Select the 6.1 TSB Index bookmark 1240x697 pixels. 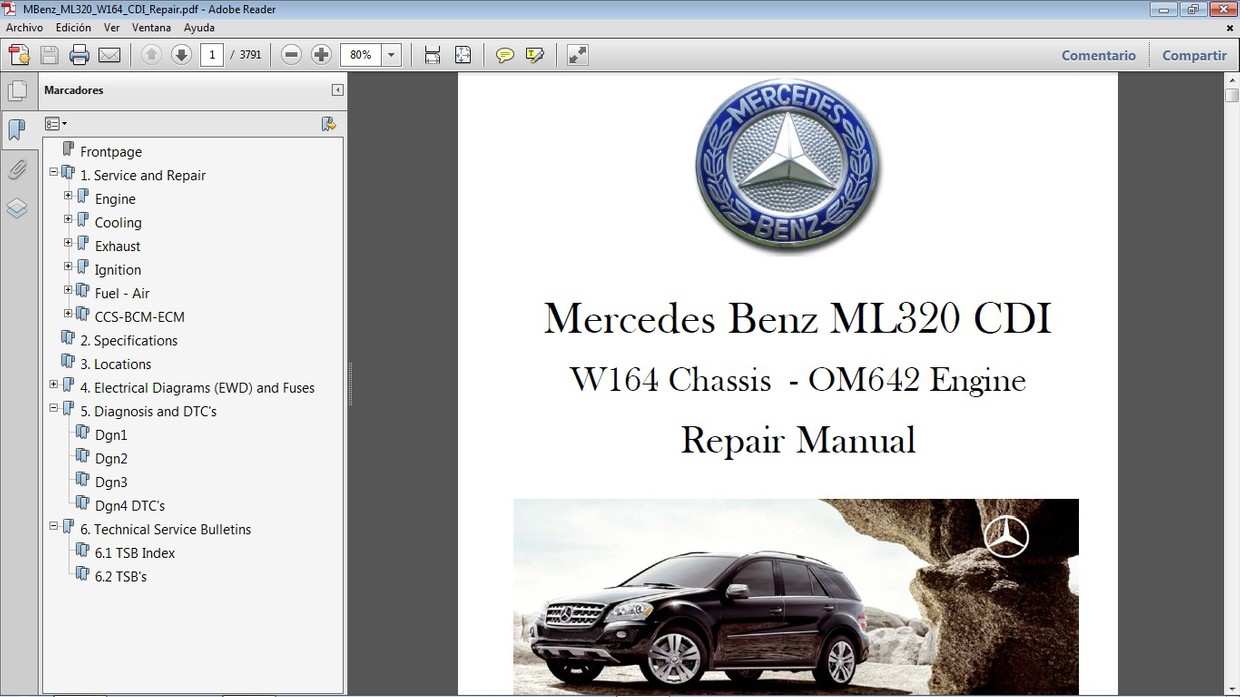click(137, 552)
